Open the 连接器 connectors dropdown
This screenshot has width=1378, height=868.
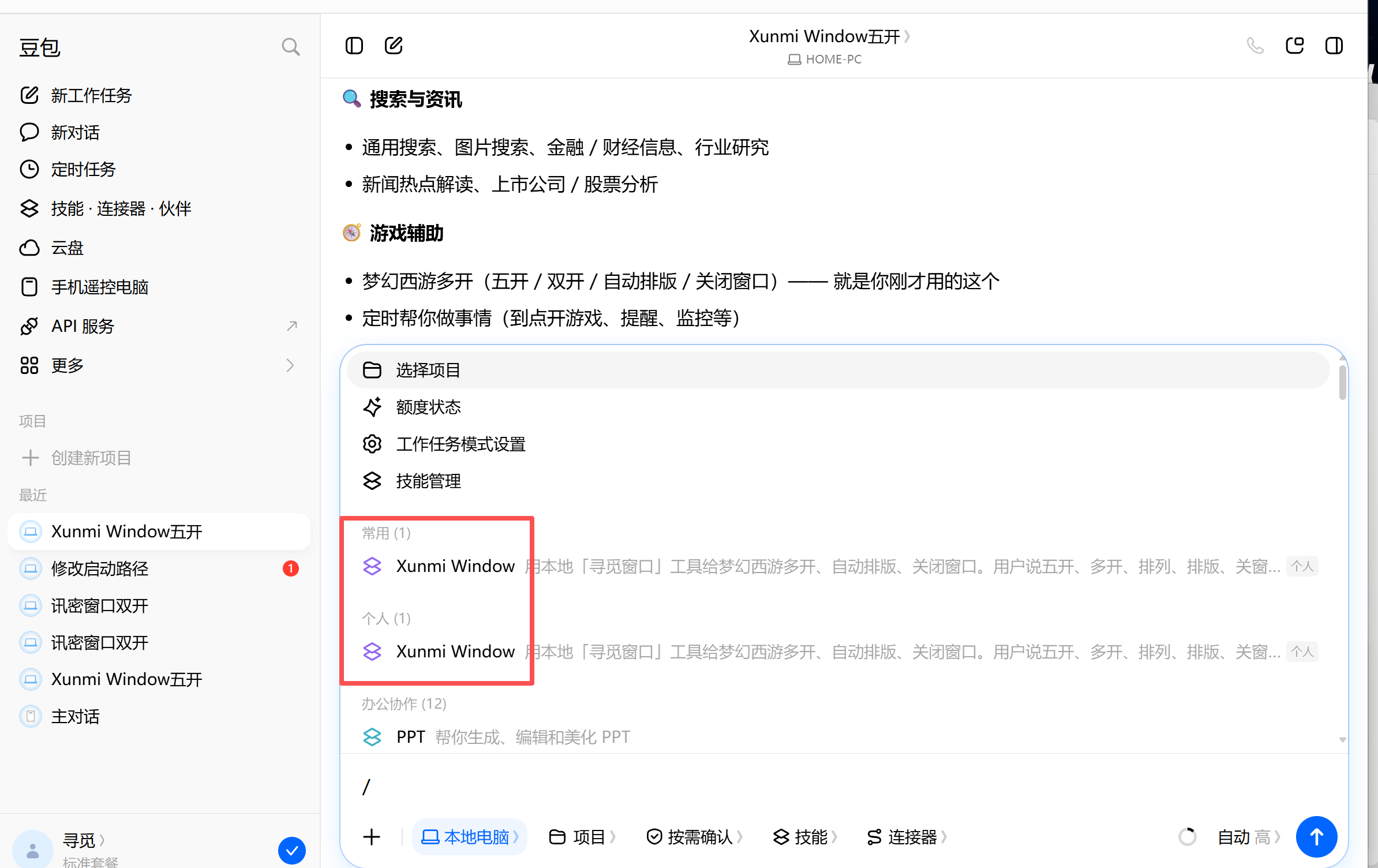tap(907, 837)
